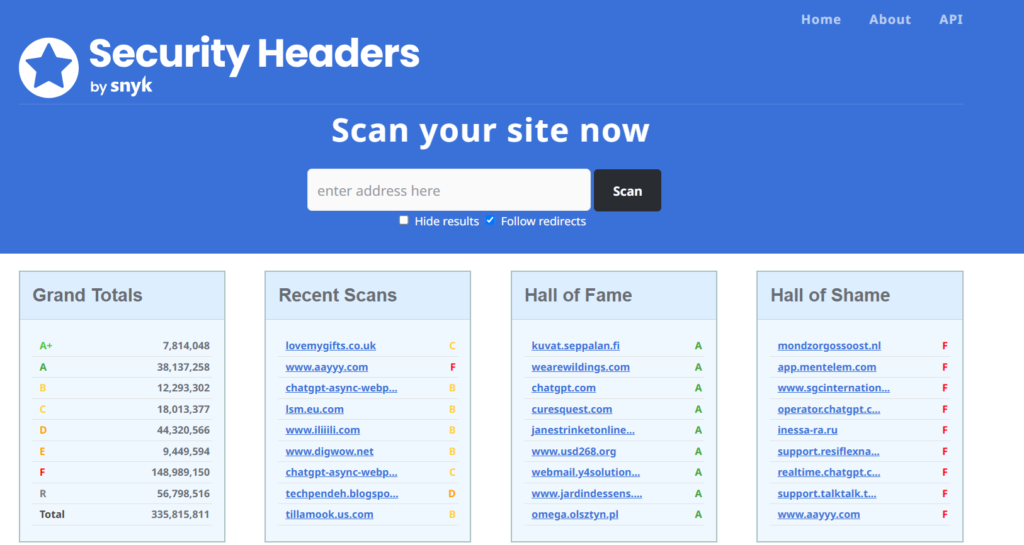This screenshot has width=1024, height=545.
Task: View chatgpt.com Hall of Fame entry
Action: click(564, 388)
